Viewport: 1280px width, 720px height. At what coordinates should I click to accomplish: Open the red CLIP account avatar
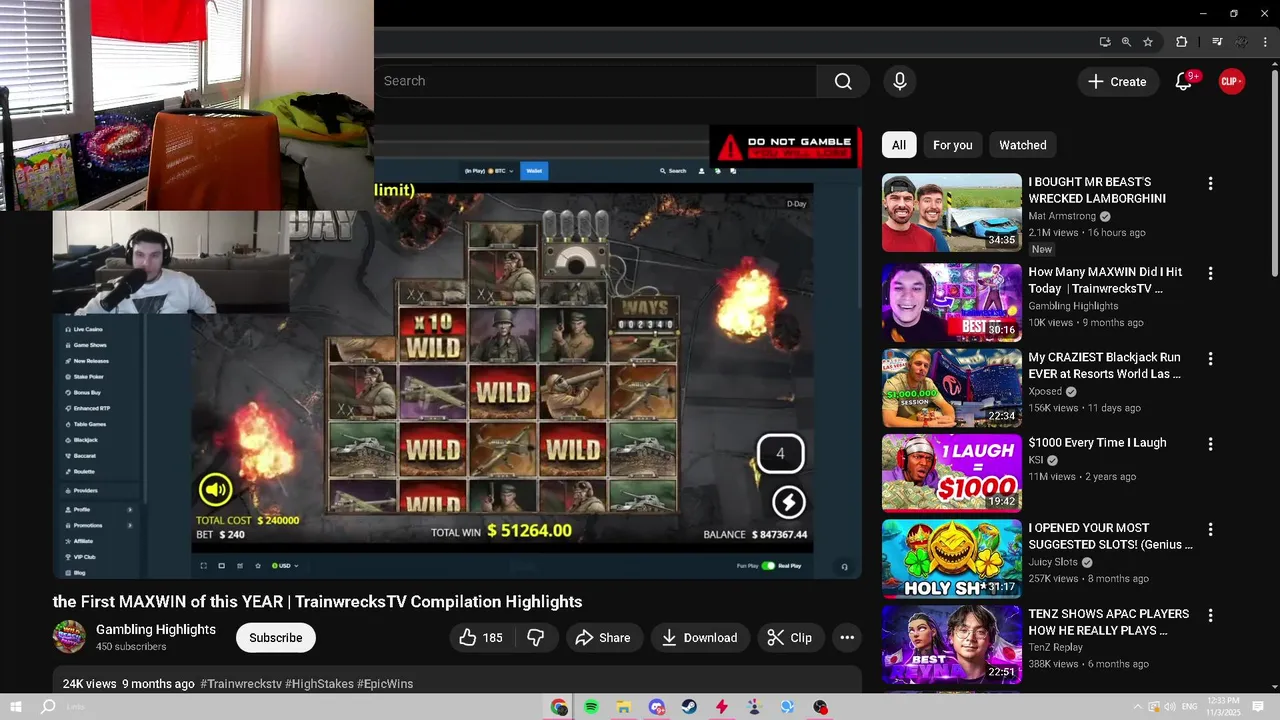pos(1231,81)
